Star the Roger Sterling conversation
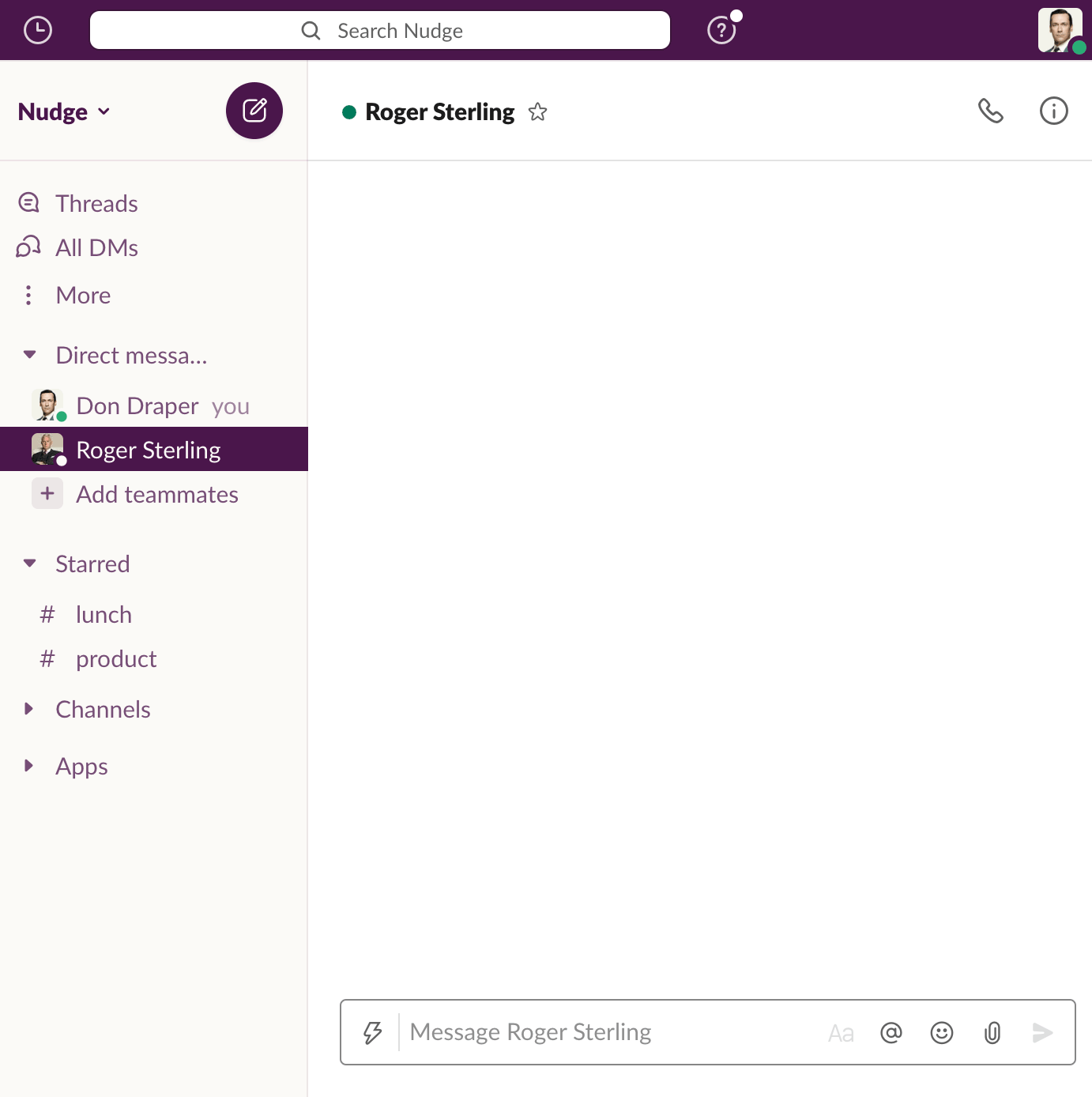 coord(537,112)
